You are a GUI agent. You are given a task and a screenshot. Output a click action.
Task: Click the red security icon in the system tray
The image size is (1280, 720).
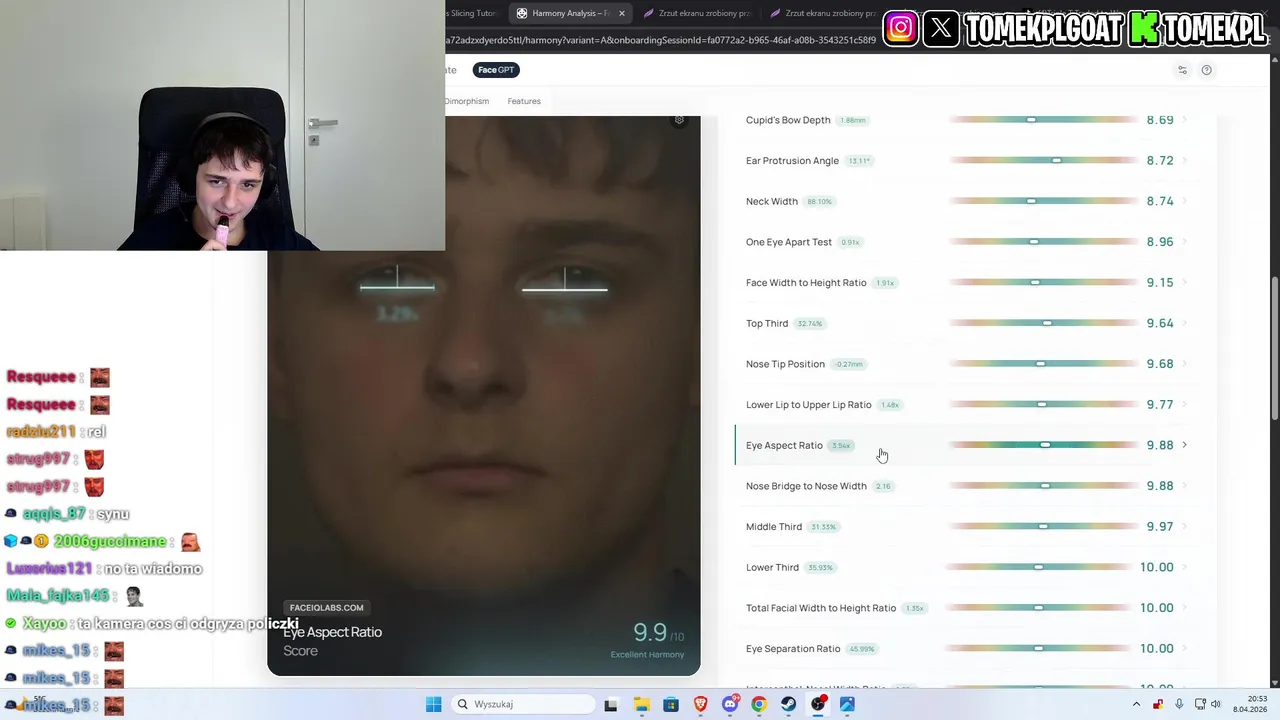(x=1158, y=704)
